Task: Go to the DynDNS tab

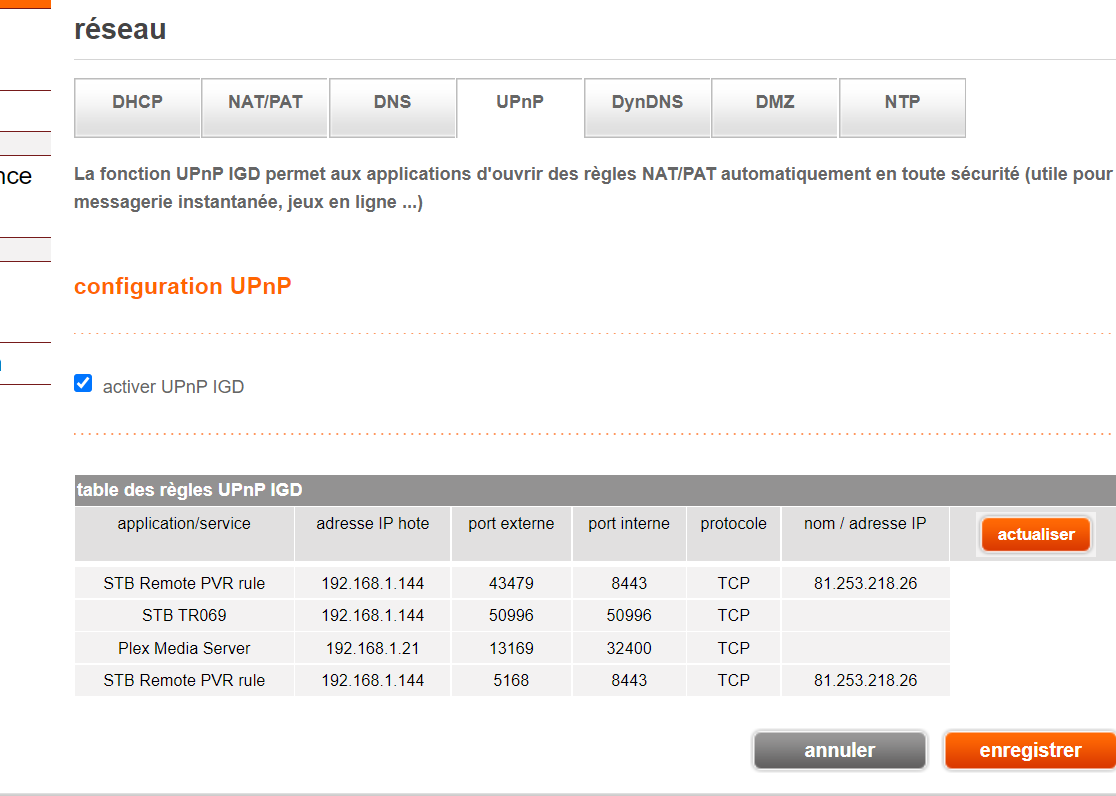Action: click(x=647, y=103)
